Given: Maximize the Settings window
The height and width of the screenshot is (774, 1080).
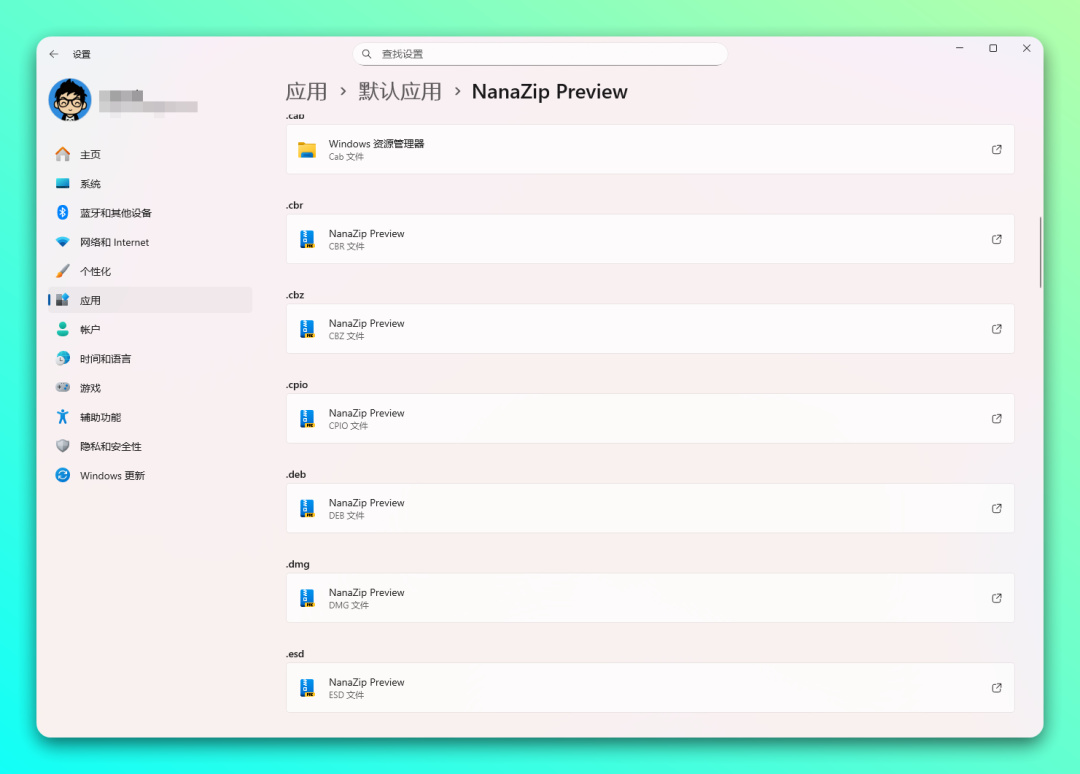Looking at the screenshot, I should click(993, 48).
